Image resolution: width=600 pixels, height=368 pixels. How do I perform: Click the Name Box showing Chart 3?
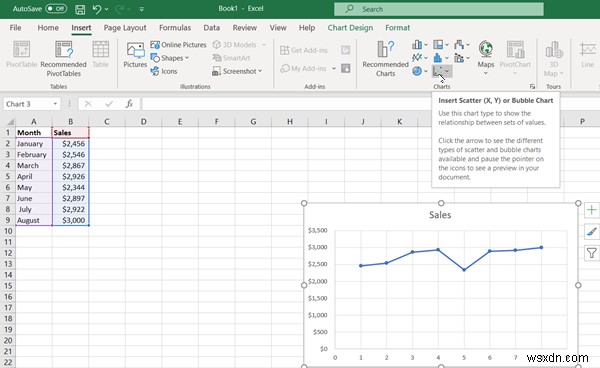tap(27, 104)
